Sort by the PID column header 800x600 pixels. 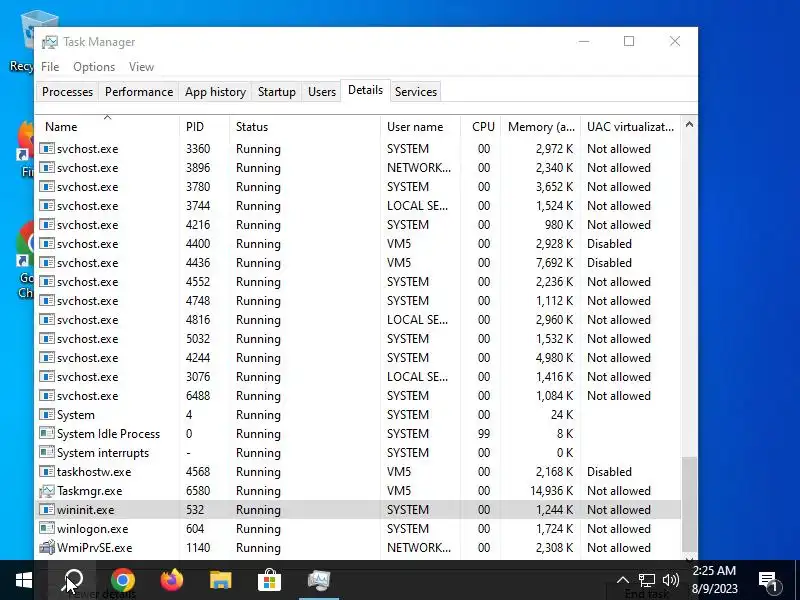204,127
